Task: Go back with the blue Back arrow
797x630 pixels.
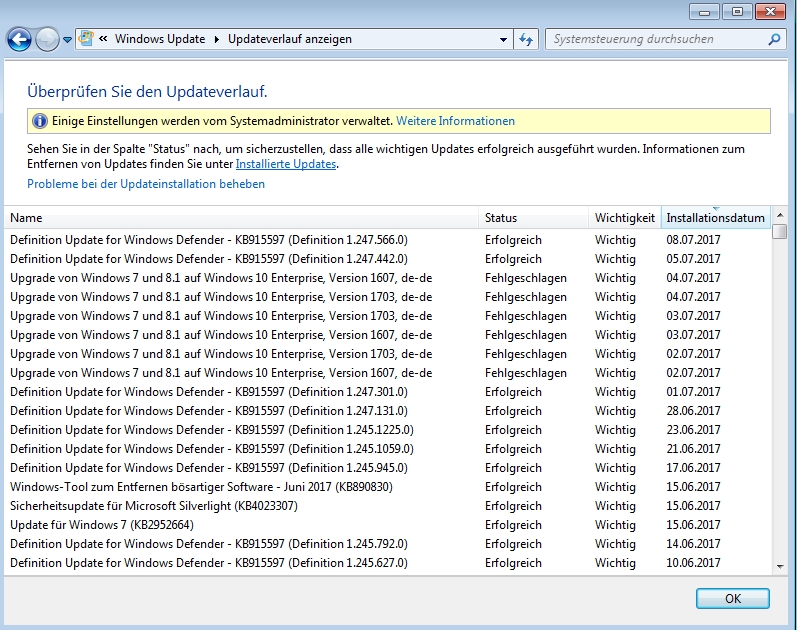Action: [19, 39]
